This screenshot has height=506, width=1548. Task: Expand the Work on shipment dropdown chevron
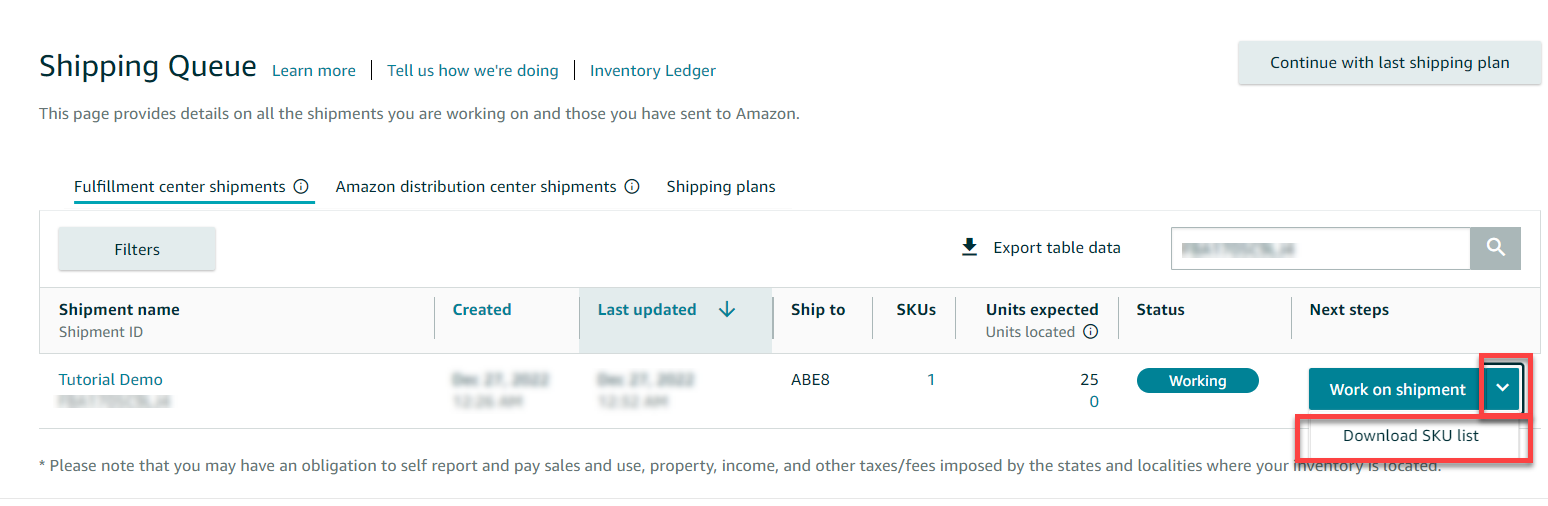(1503, 389)
